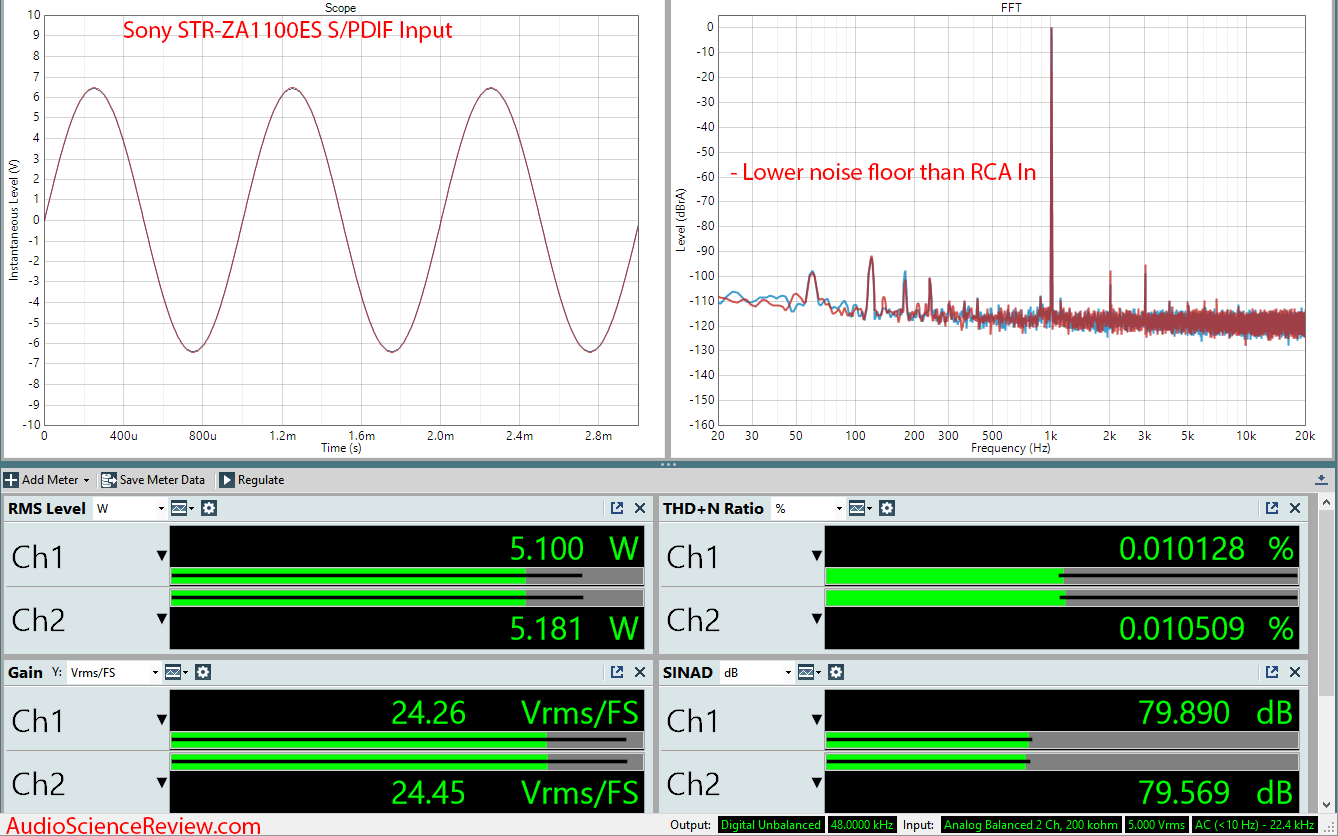
Task: Expand SINAD Ch1 arrow
Action: [816, 720]
